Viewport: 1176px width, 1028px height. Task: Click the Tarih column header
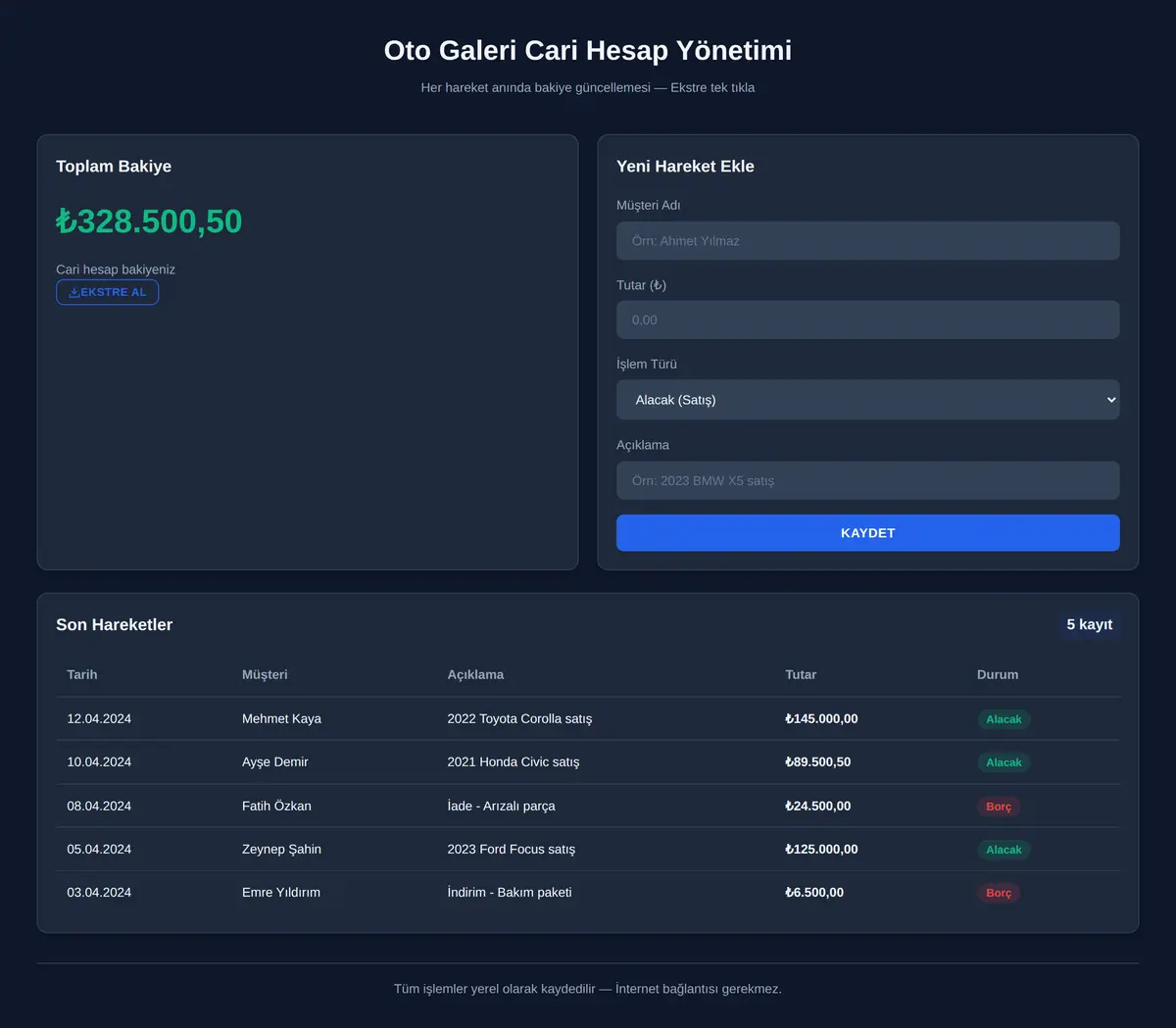click(82, 674)
